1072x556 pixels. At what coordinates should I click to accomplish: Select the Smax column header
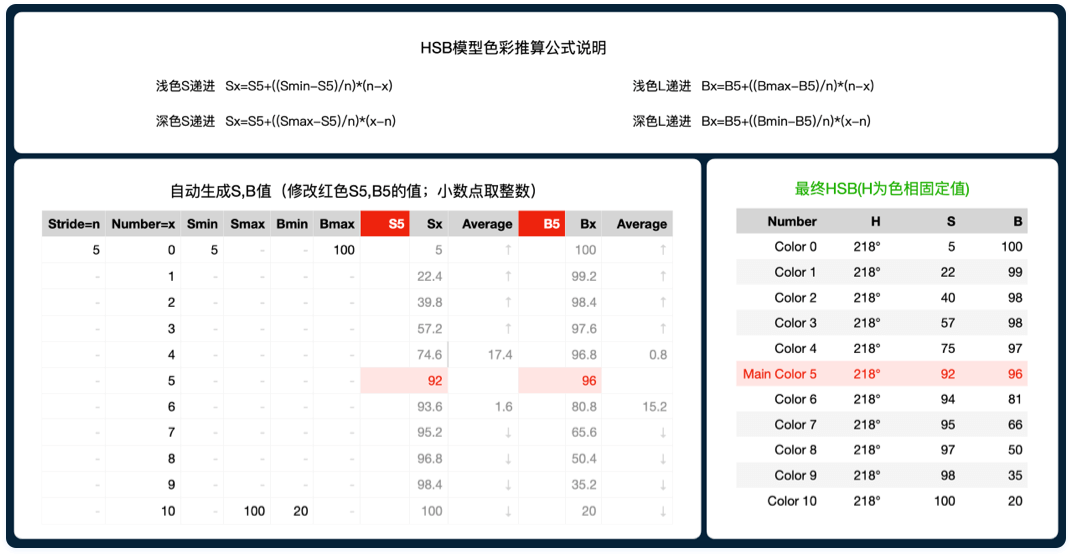click(x=247, y=224)
